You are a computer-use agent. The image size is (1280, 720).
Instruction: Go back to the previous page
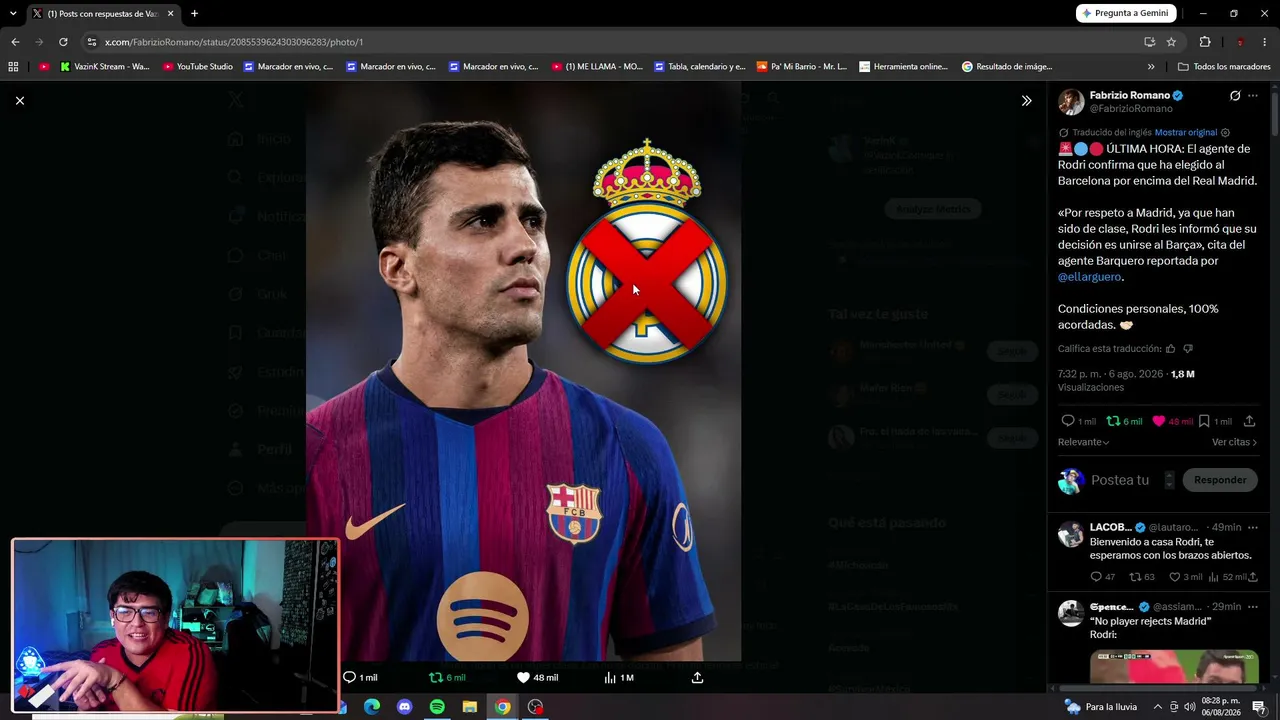click(15, 42)
